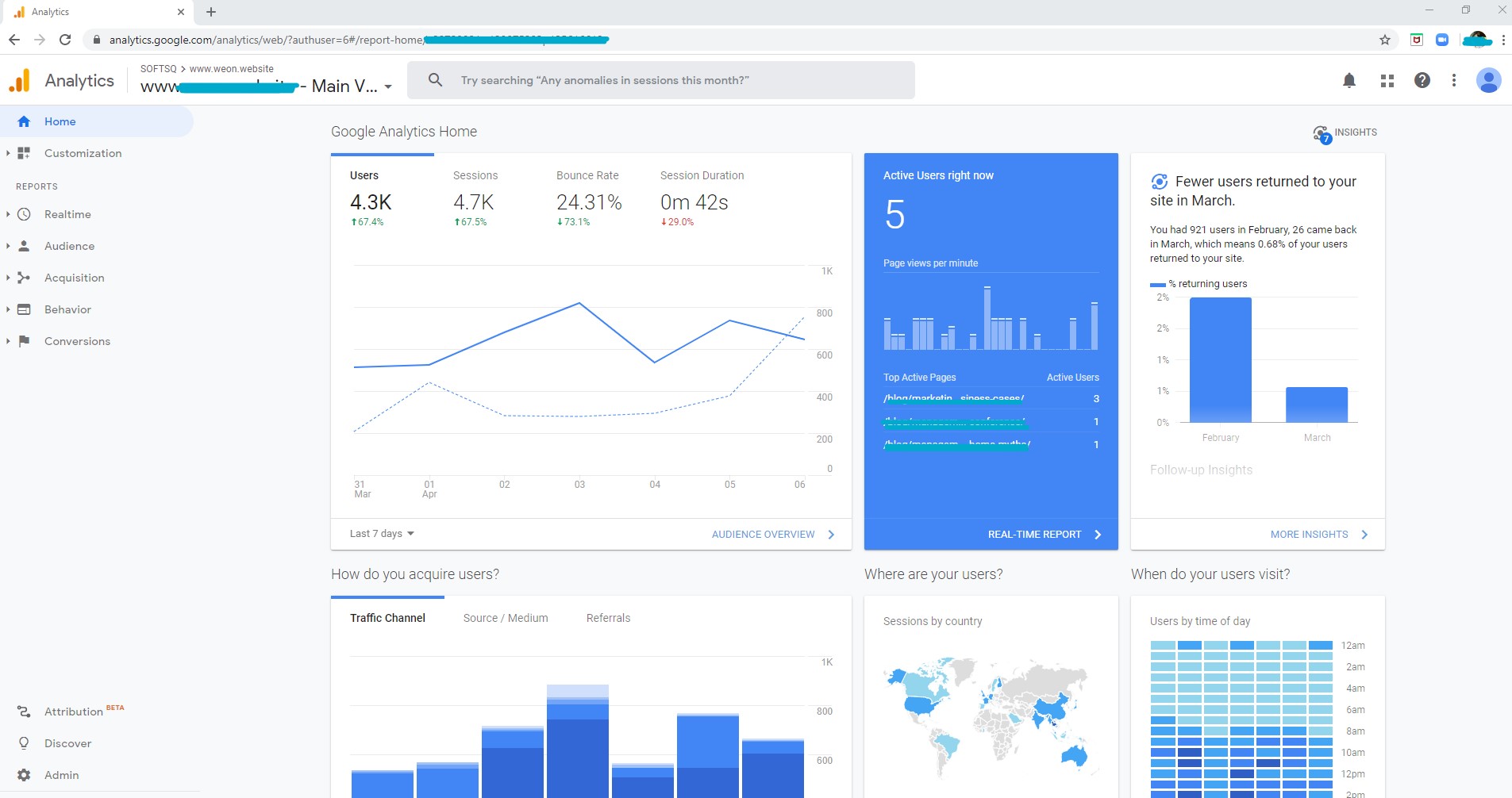
Task: Click the March returning users bar
Action: pos(1317,405)
